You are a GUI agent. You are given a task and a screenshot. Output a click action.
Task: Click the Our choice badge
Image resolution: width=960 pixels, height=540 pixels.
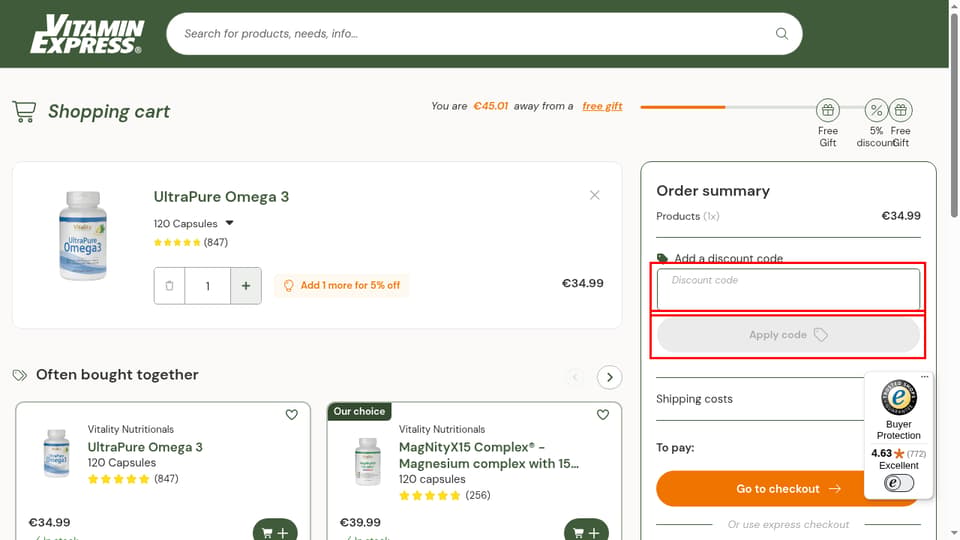click(x=359, y=411)
